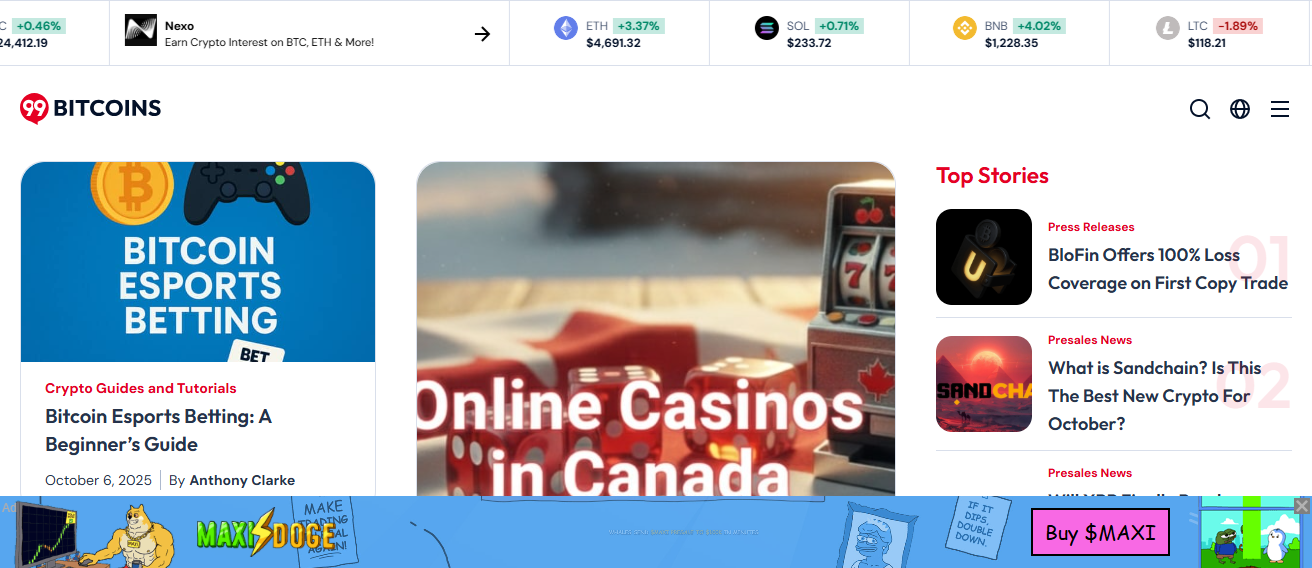The width and height of the screenshot is (1312, 568).
Task: Open the BloFin copy trade story thumbnail
Action: 984,257
